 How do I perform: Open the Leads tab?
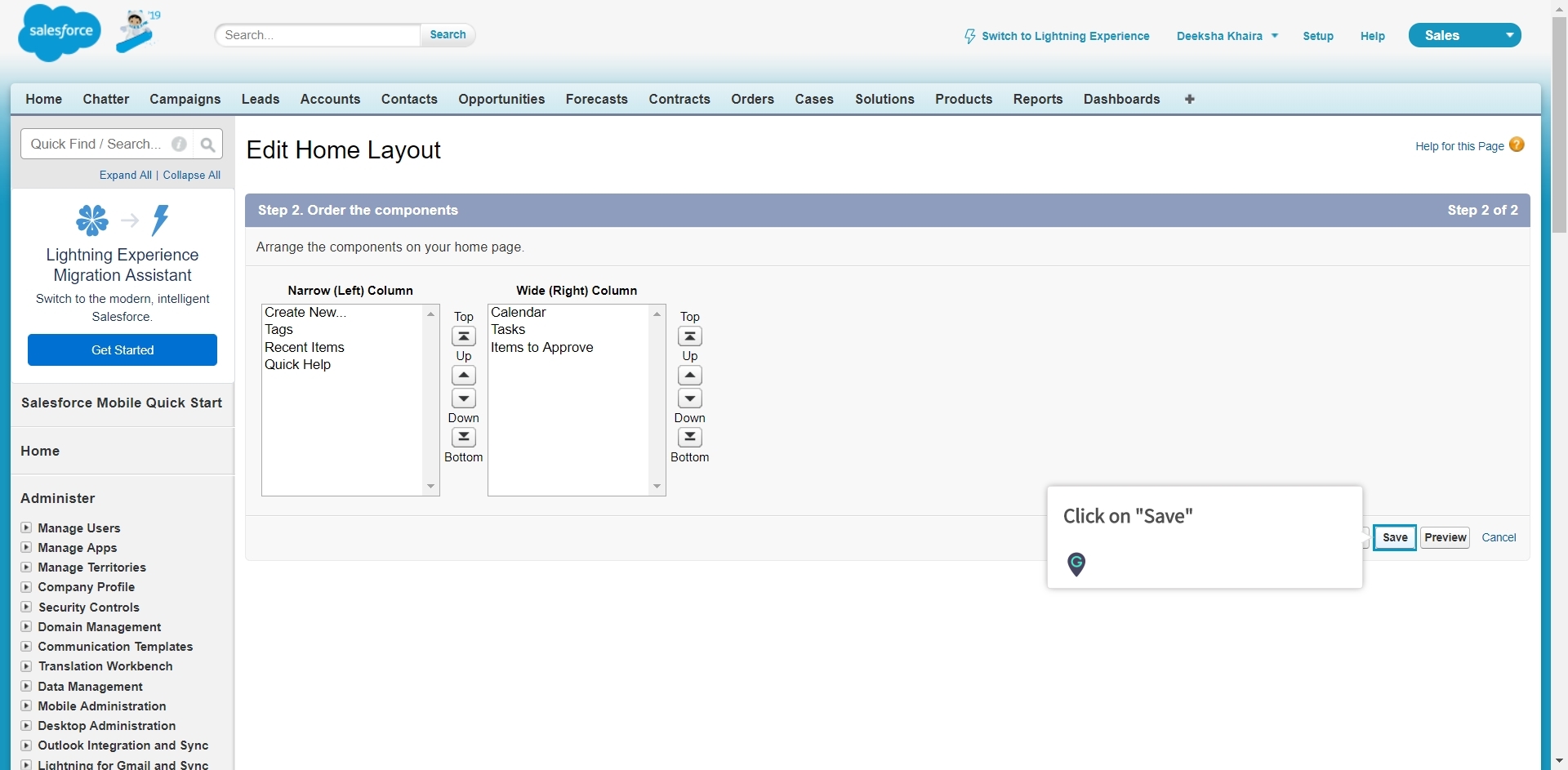point(261,99)
